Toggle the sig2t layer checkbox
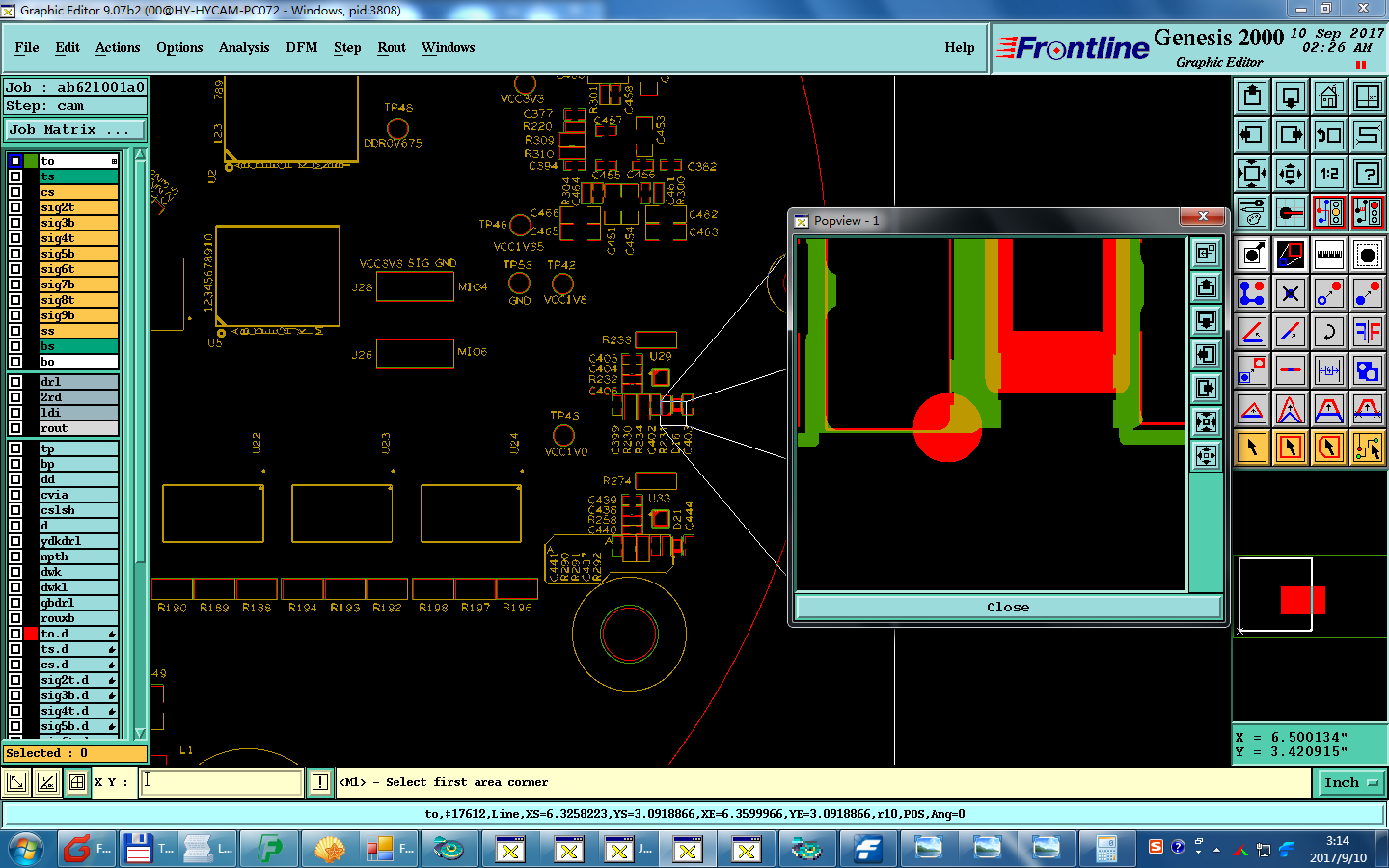Viewport: 1389px width, 868px height. click(x=15, y=207)
